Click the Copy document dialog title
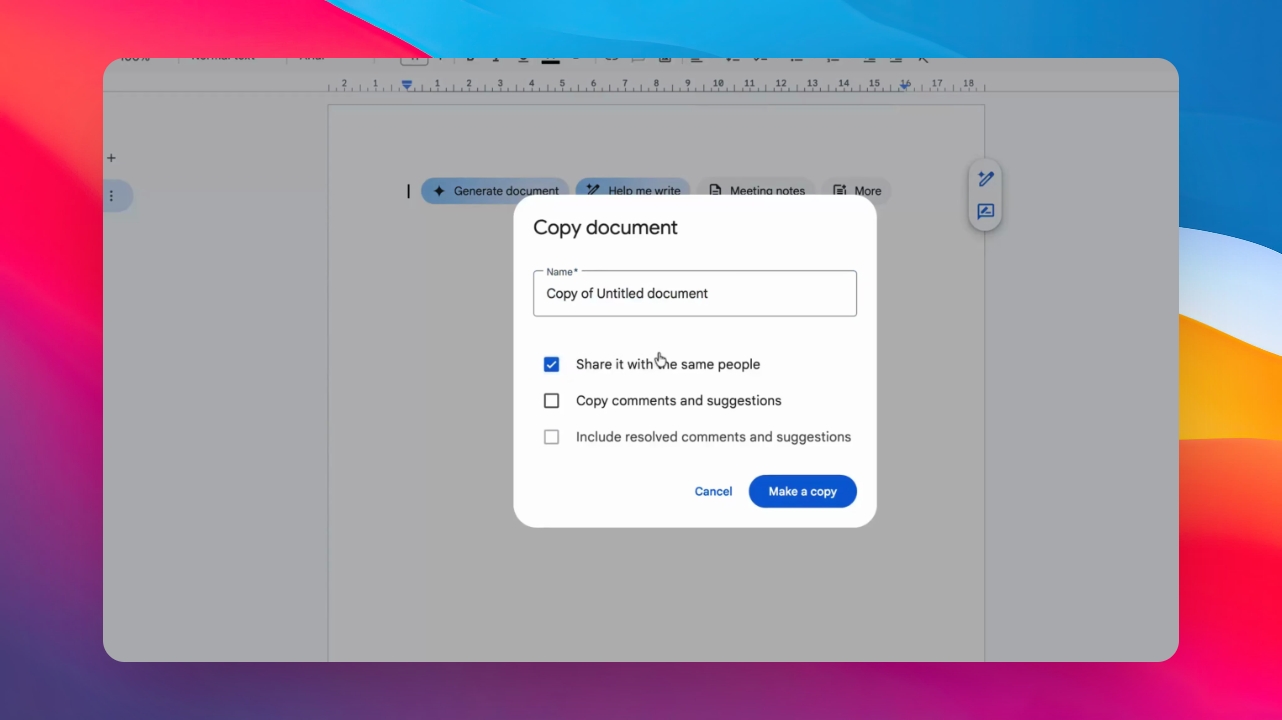This screenshot has width=1282, height=720. [605, 227]
